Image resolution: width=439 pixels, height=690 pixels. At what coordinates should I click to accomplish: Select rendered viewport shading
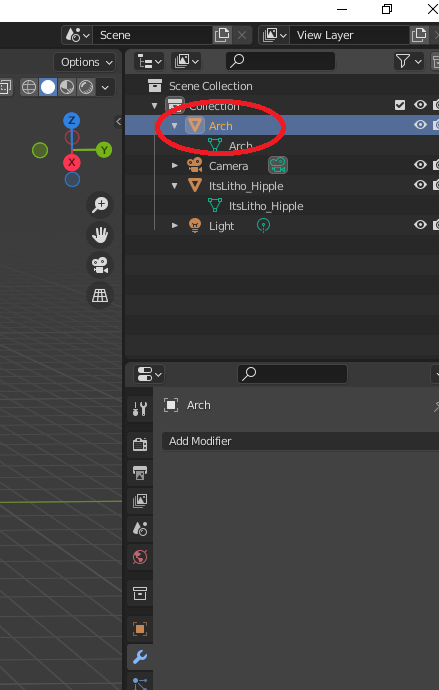(x=86, y=87)
